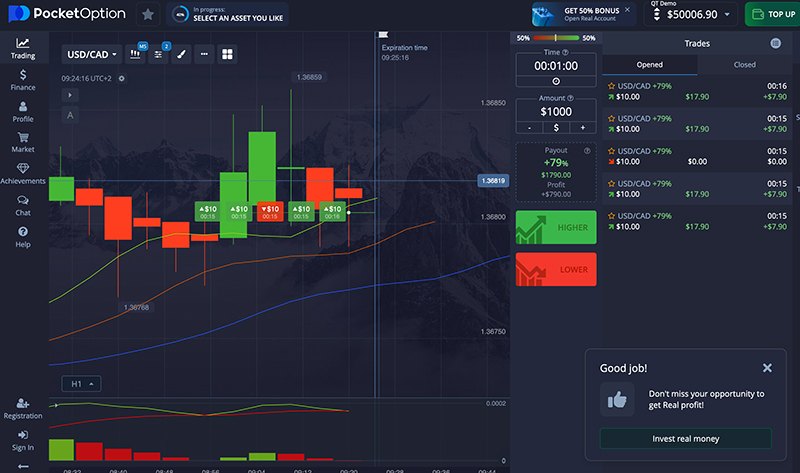Image resolution: width=800 pixels, height=473 pixels.
Task: Click the Pocket Option logo
Action: pos(67,14)
